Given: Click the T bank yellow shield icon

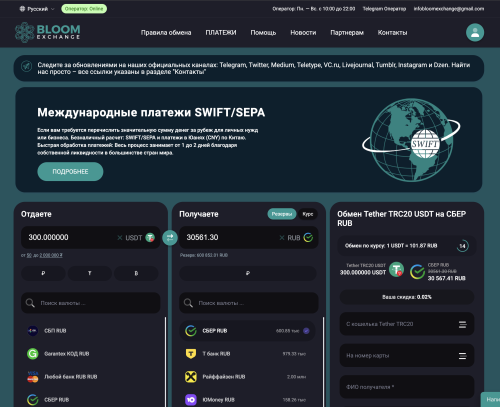Looking at the screenshot, I should 191,354.
